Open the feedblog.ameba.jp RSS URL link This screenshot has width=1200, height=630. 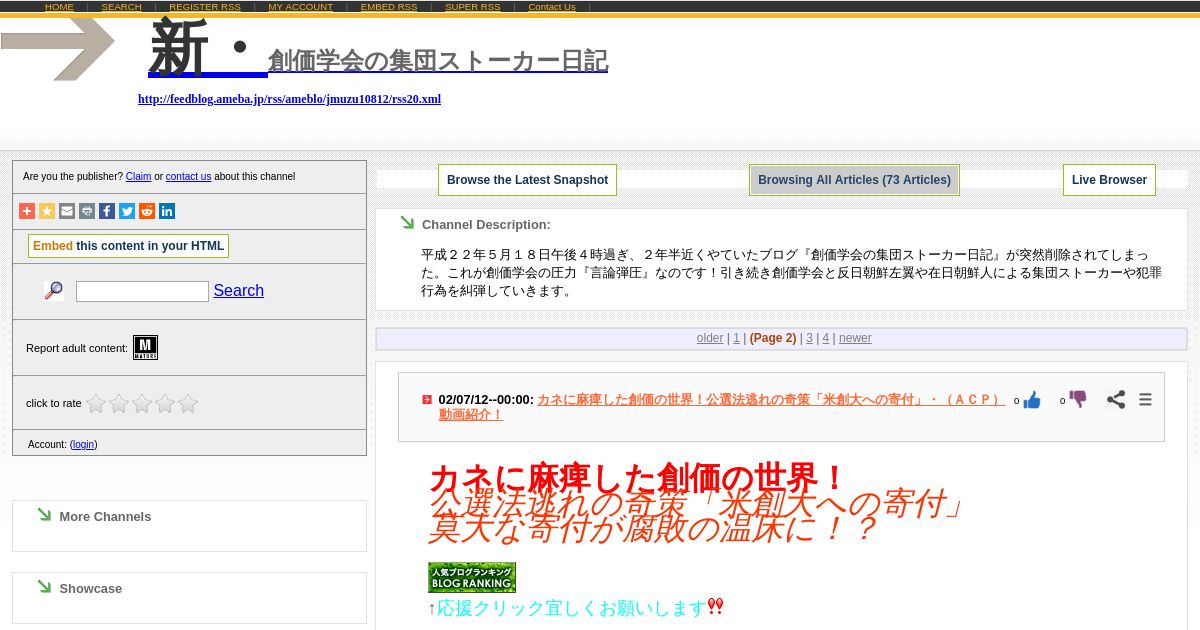coord(289,99)
